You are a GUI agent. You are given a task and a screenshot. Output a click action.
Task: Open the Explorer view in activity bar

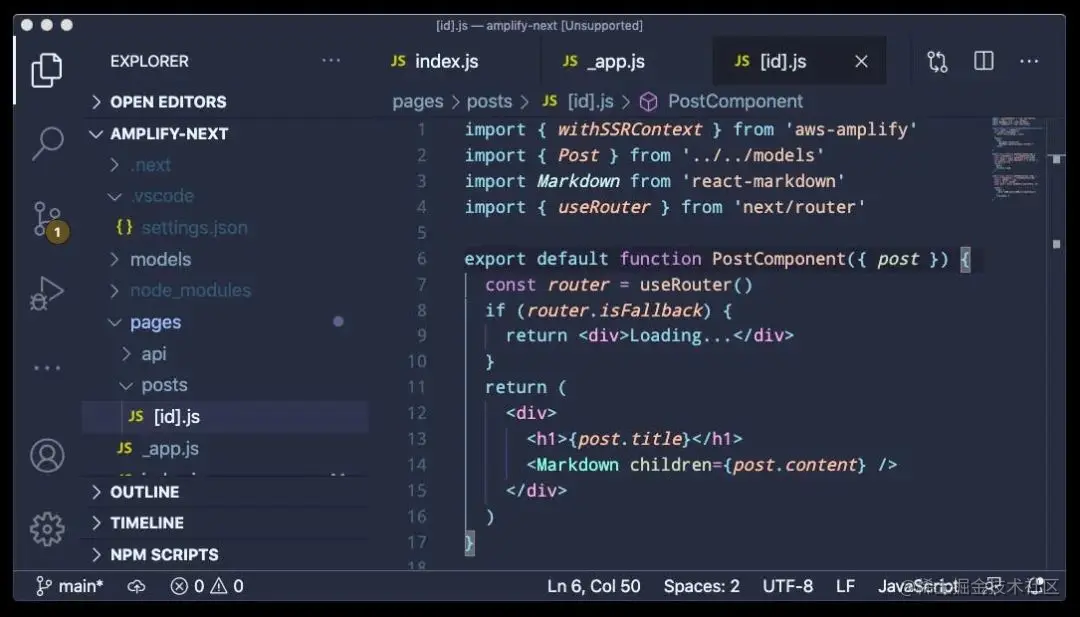[x=47, y=70]
